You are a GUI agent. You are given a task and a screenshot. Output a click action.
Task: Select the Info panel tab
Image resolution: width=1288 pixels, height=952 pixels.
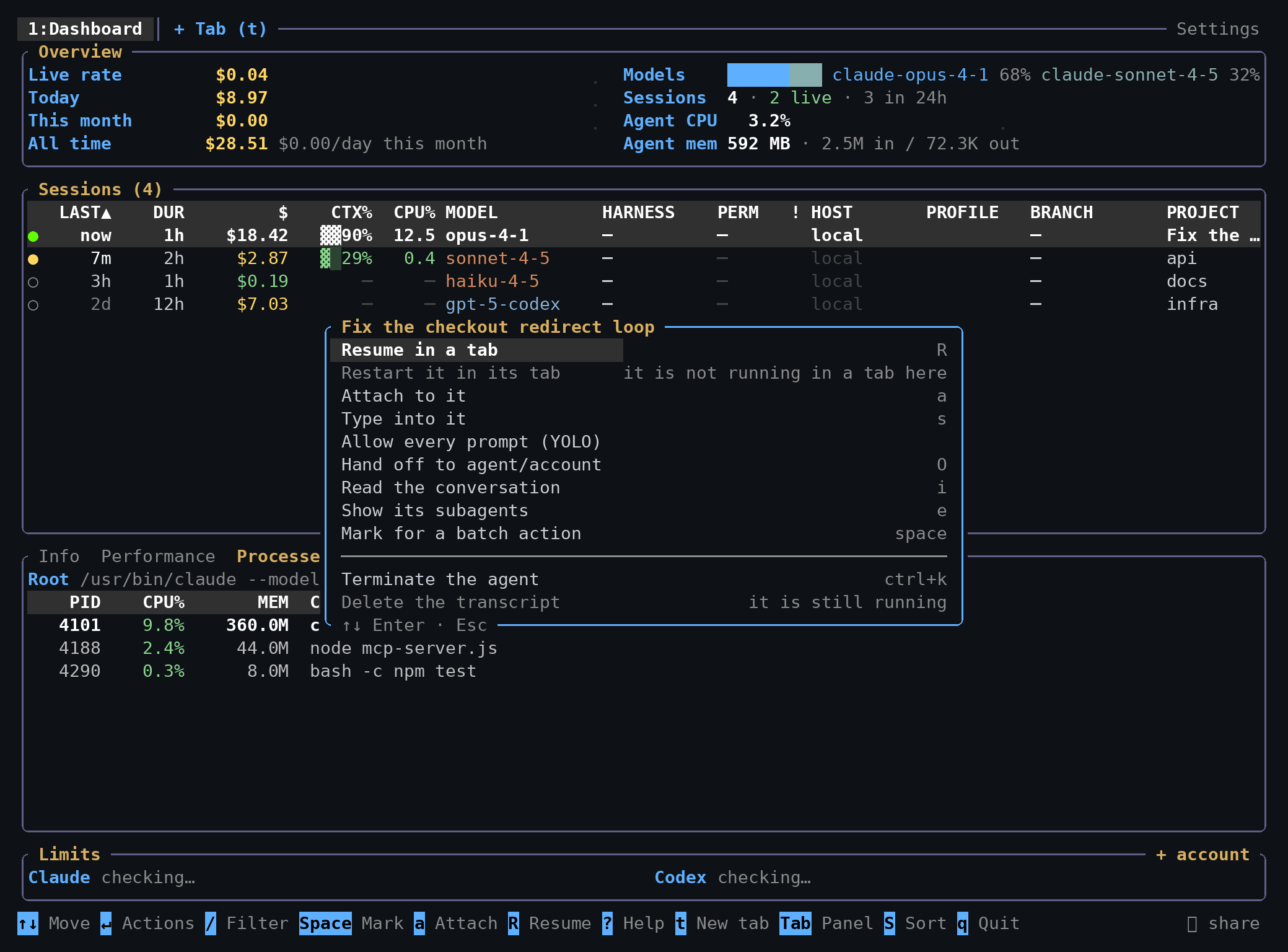[x=59, y=556]
